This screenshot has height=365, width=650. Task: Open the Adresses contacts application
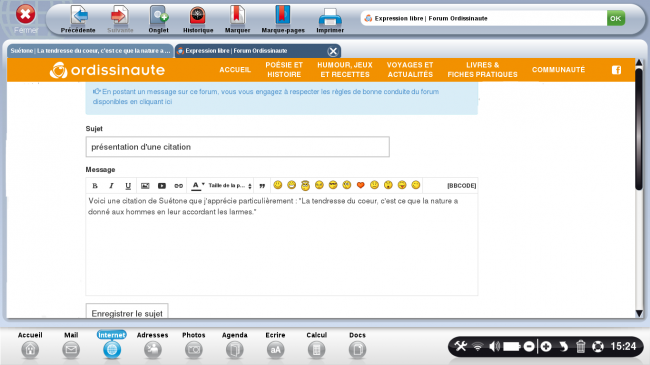tap(153, 345)
